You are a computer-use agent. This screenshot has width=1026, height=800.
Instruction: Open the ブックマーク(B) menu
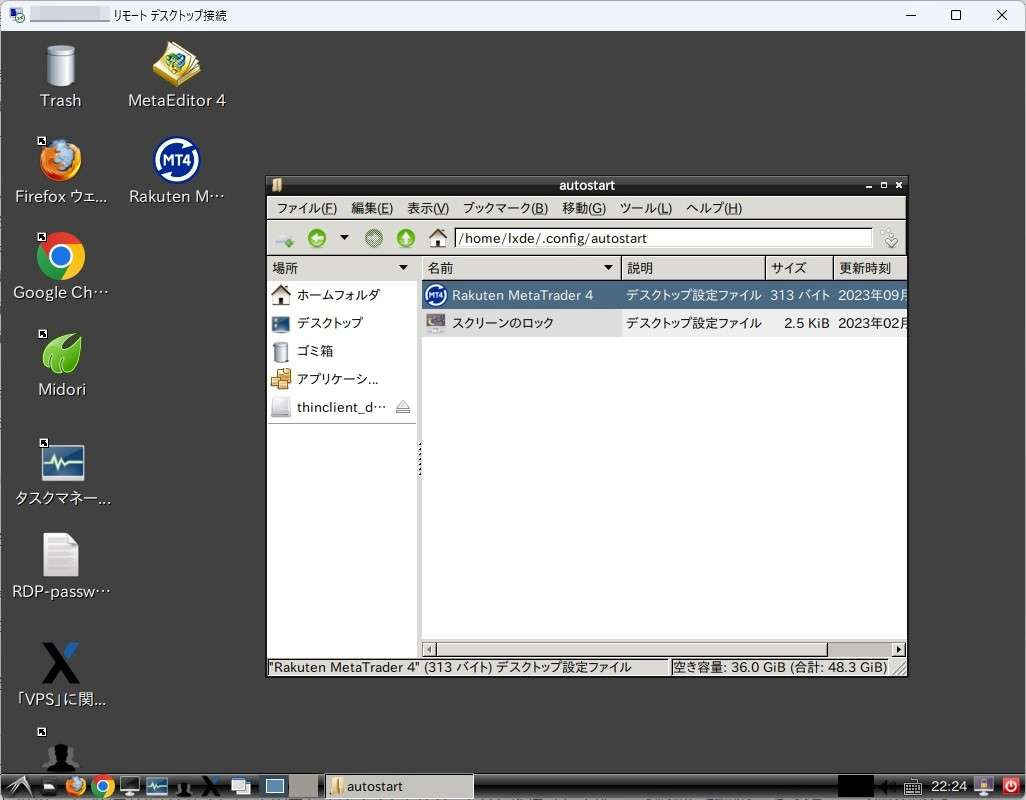505,208
